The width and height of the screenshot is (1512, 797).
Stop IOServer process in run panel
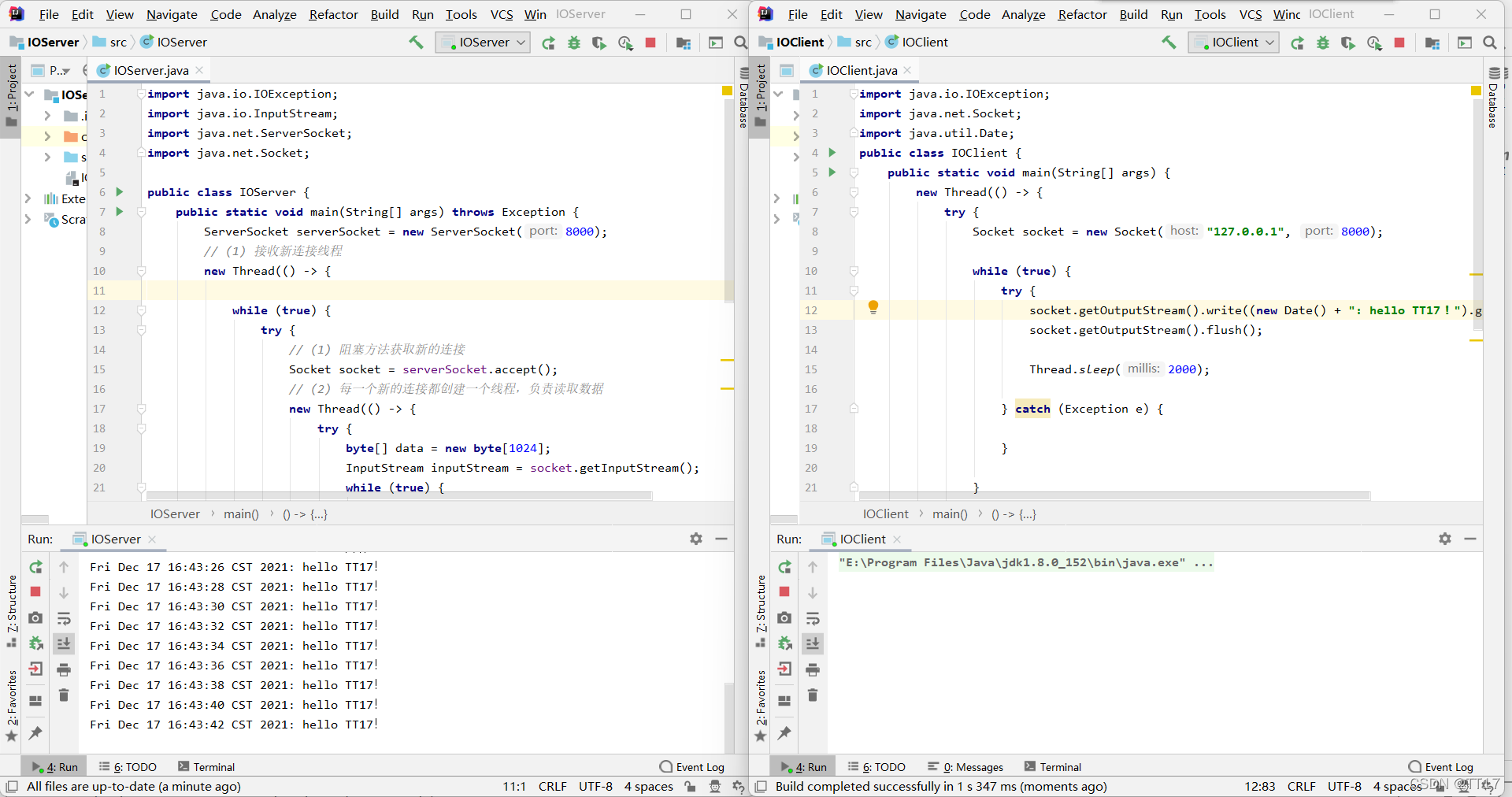(35, 591)
